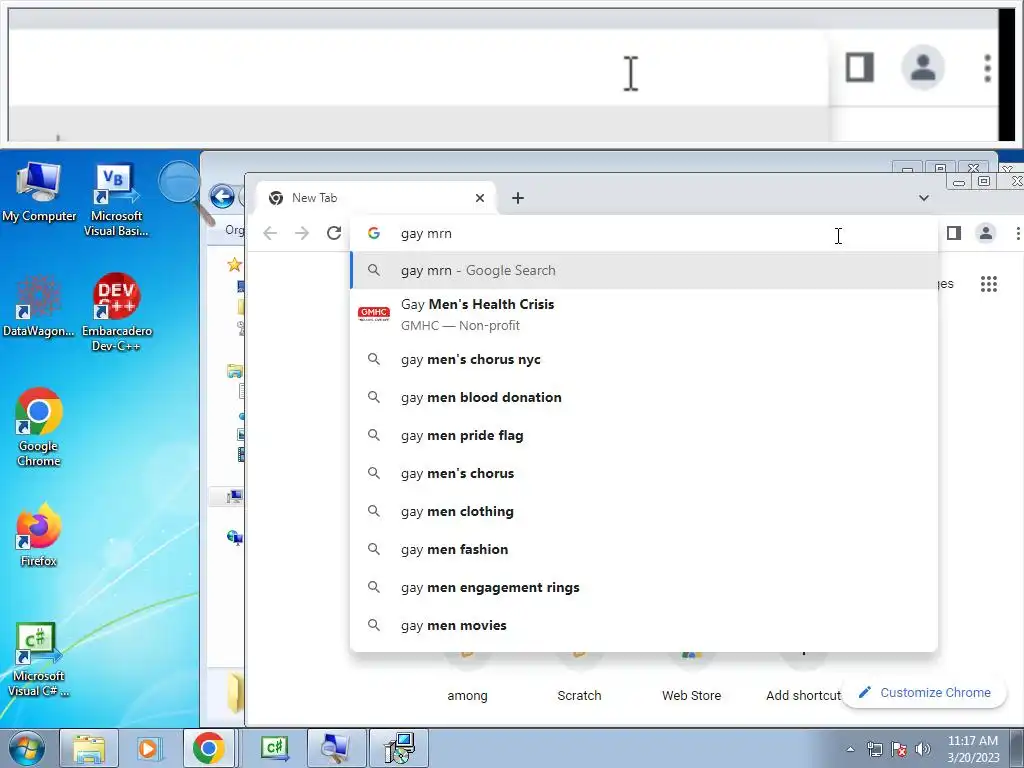This screenshot has height=768, width=1024.
Task: Close the New Tab tab
Action: click(x=480, y=198)
